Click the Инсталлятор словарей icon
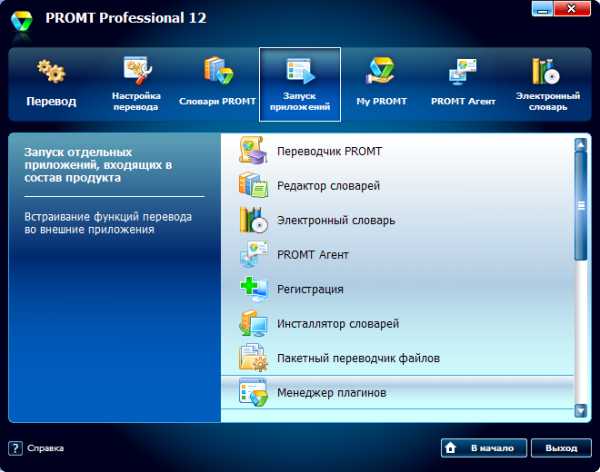 [x=253, y=323]
